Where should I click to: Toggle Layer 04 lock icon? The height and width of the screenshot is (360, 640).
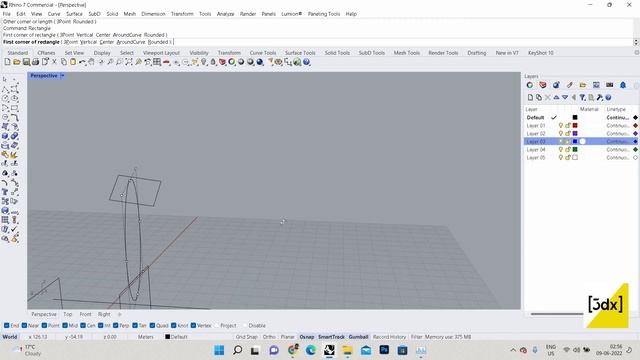568,149
